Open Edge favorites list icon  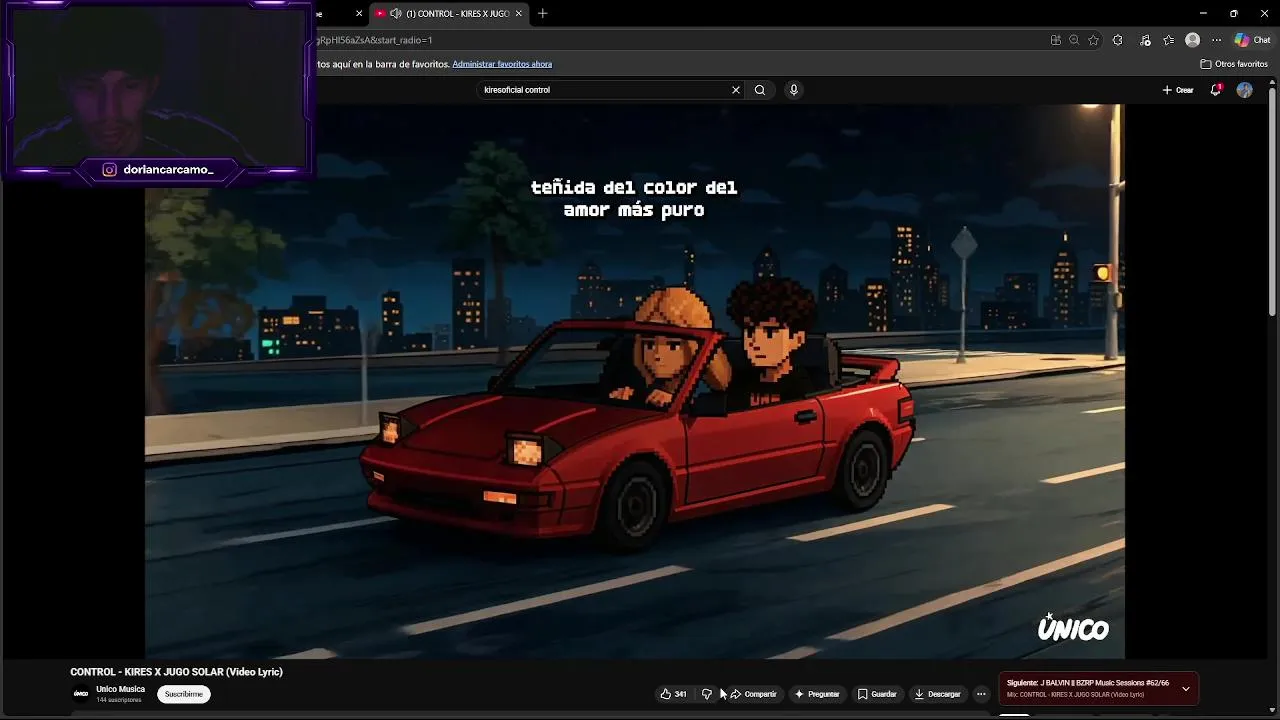point(1168,40)
